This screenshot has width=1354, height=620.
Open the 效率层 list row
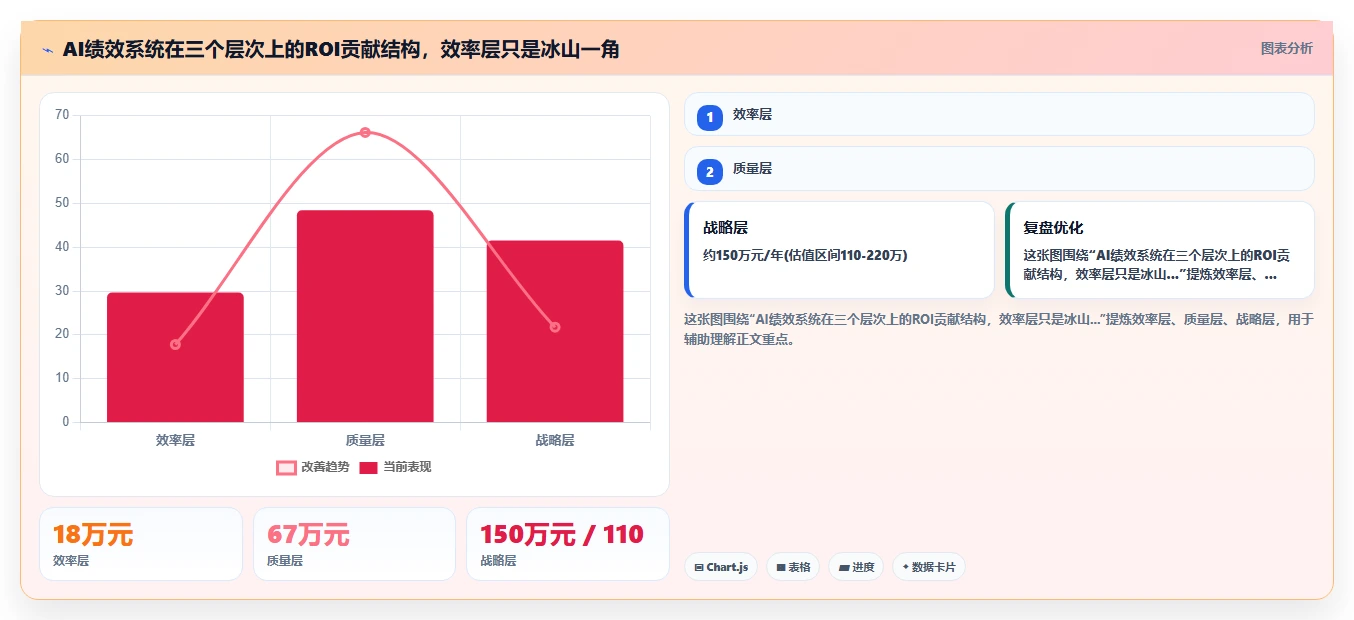[x=999, y=114]
